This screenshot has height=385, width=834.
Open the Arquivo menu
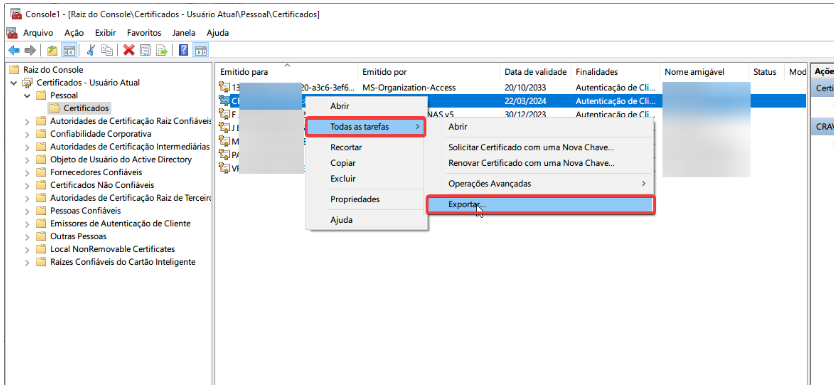[x=38, y=32]
